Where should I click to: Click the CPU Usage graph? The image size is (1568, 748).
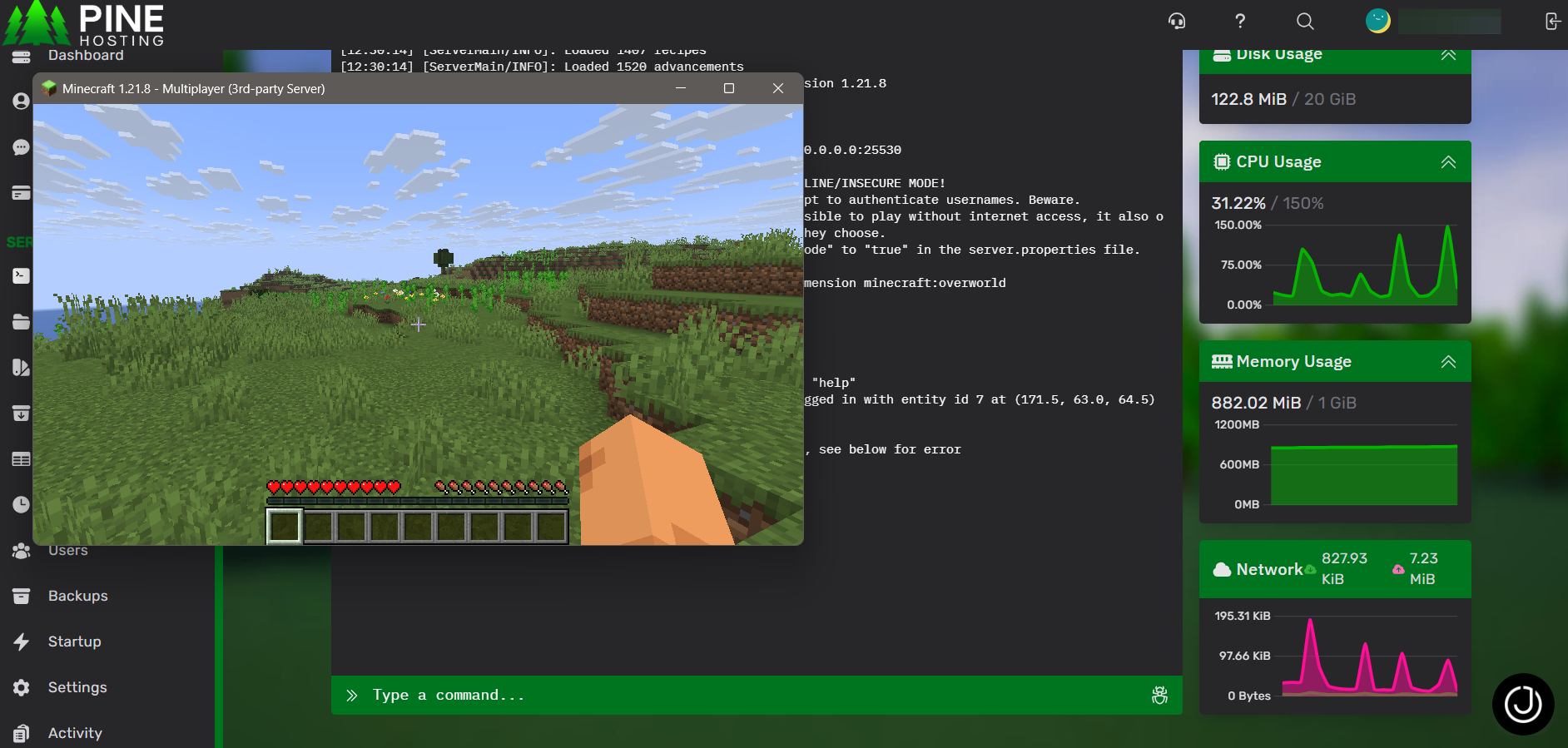1365,265
